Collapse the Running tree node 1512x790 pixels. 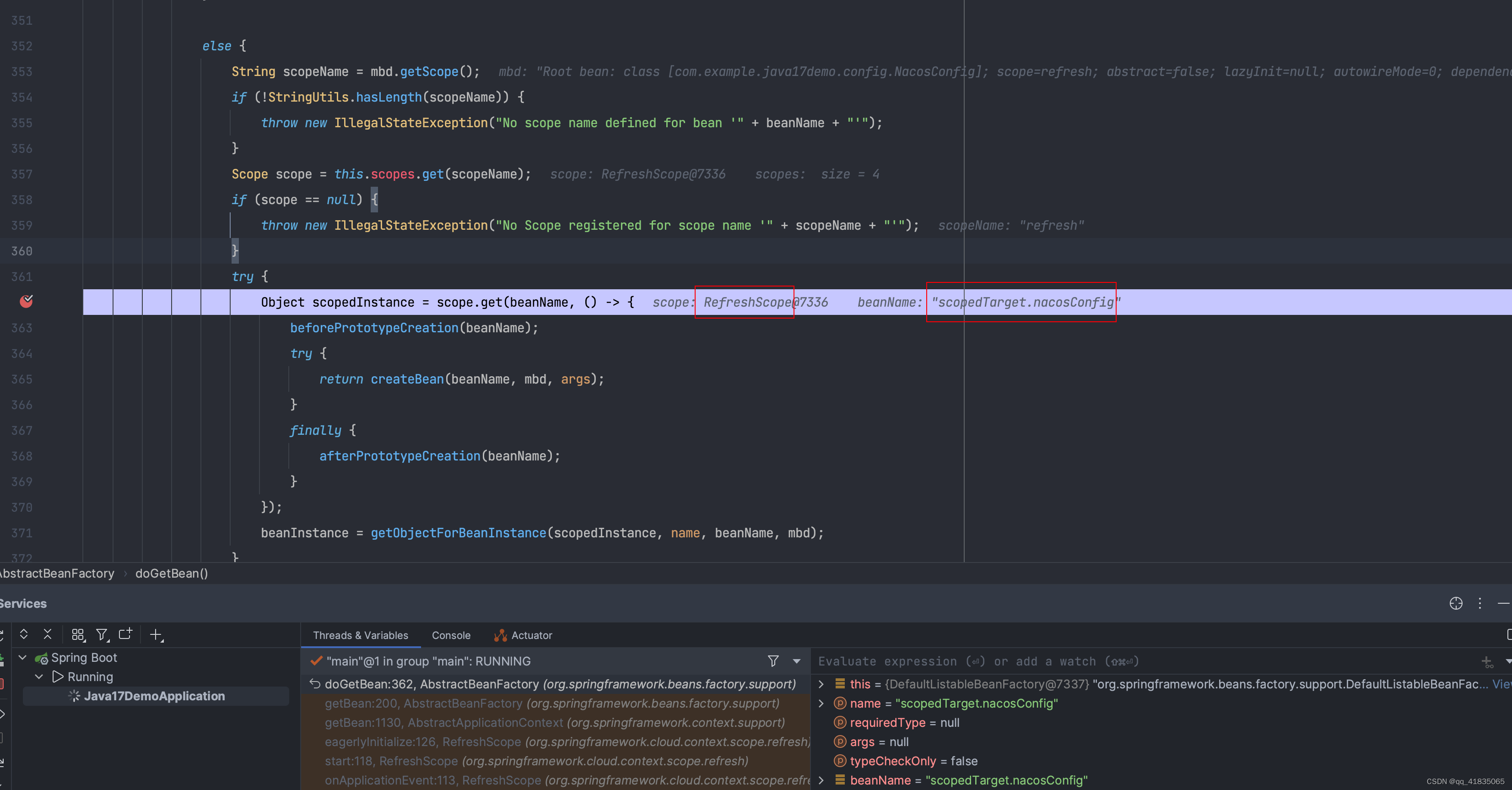(x=39, y=677)
